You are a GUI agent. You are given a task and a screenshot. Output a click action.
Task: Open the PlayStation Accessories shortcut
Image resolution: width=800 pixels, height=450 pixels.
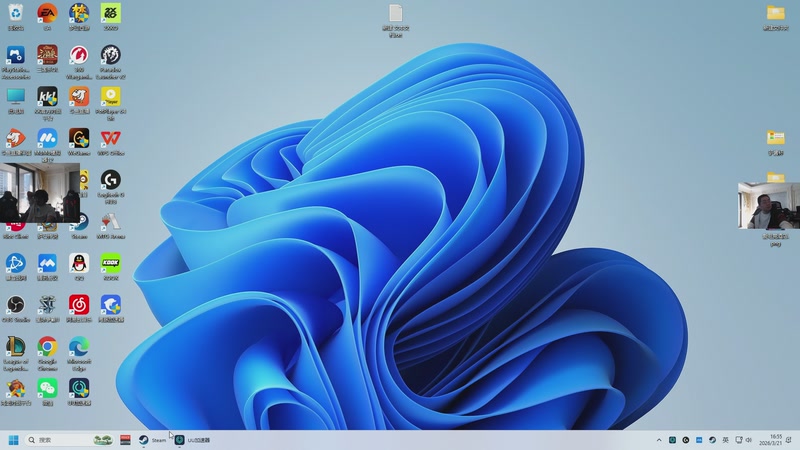[x=16, y=62]
